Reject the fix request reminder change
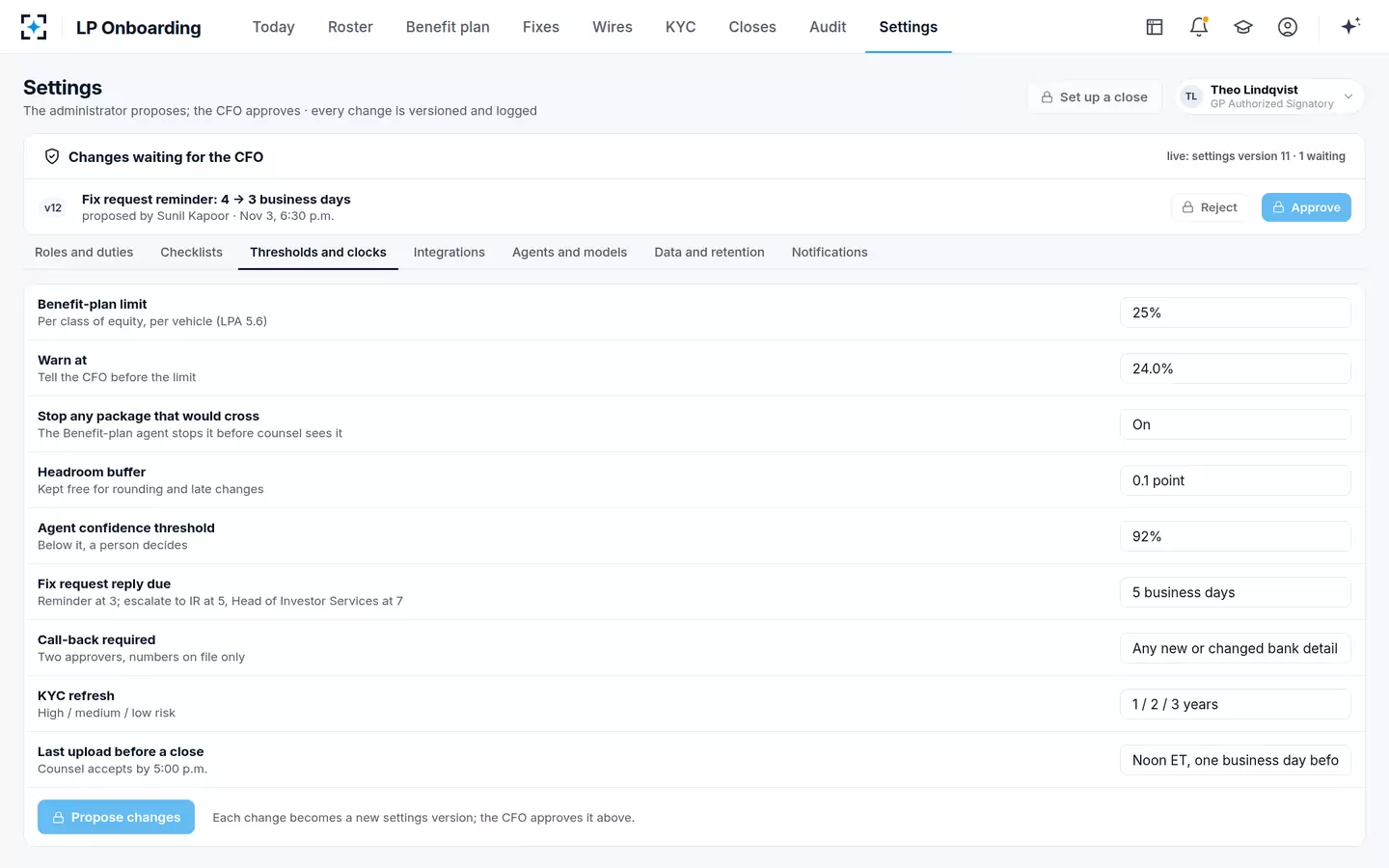The height and width of the screenshot is (868, 1389). 1210,207
